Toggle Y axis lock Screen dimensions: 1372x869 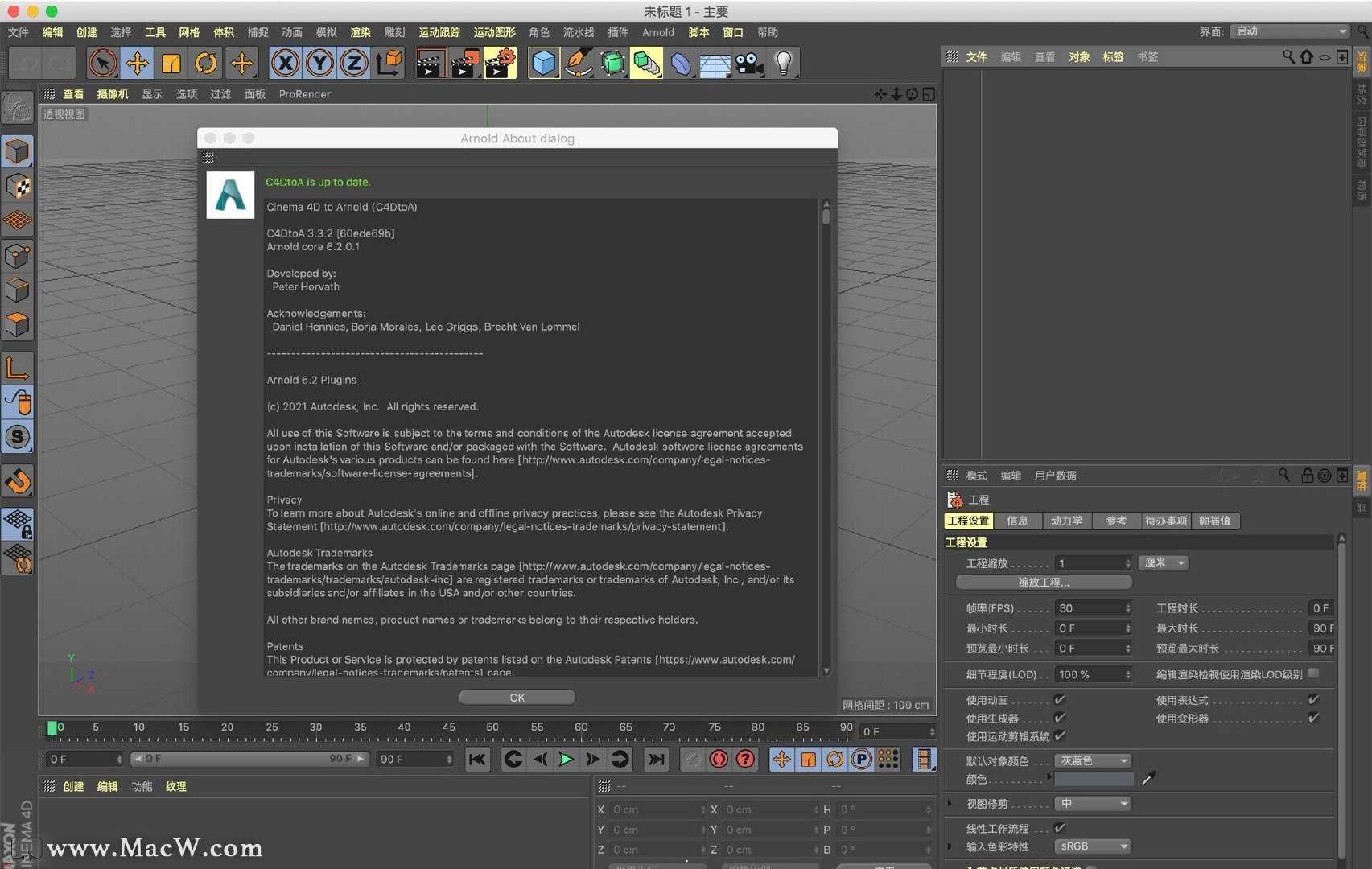pos(319,63)
